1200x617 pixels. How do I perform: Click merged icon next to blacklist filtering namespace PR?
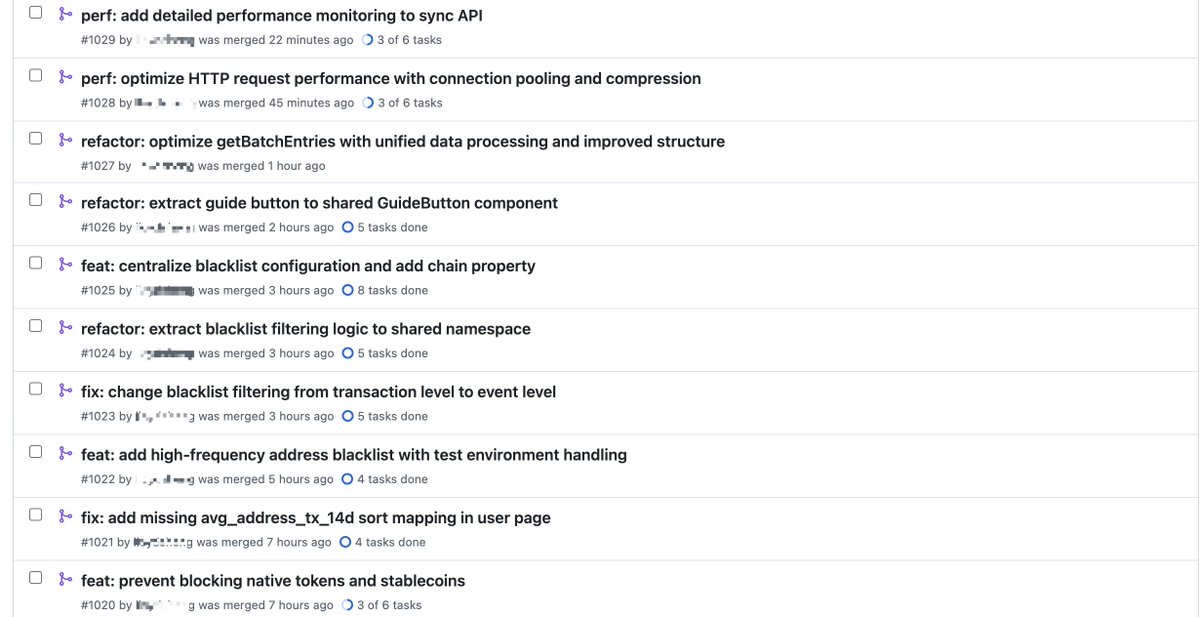[x=65, y=326]
